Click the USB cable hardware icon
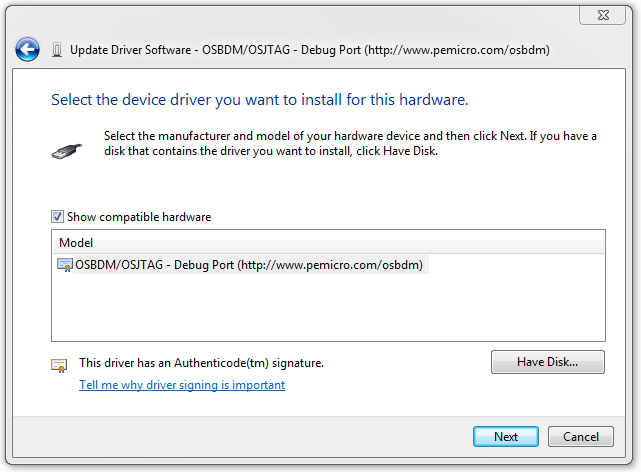The width and height of the screenshot is (641, 472). [x=66, y=148]
